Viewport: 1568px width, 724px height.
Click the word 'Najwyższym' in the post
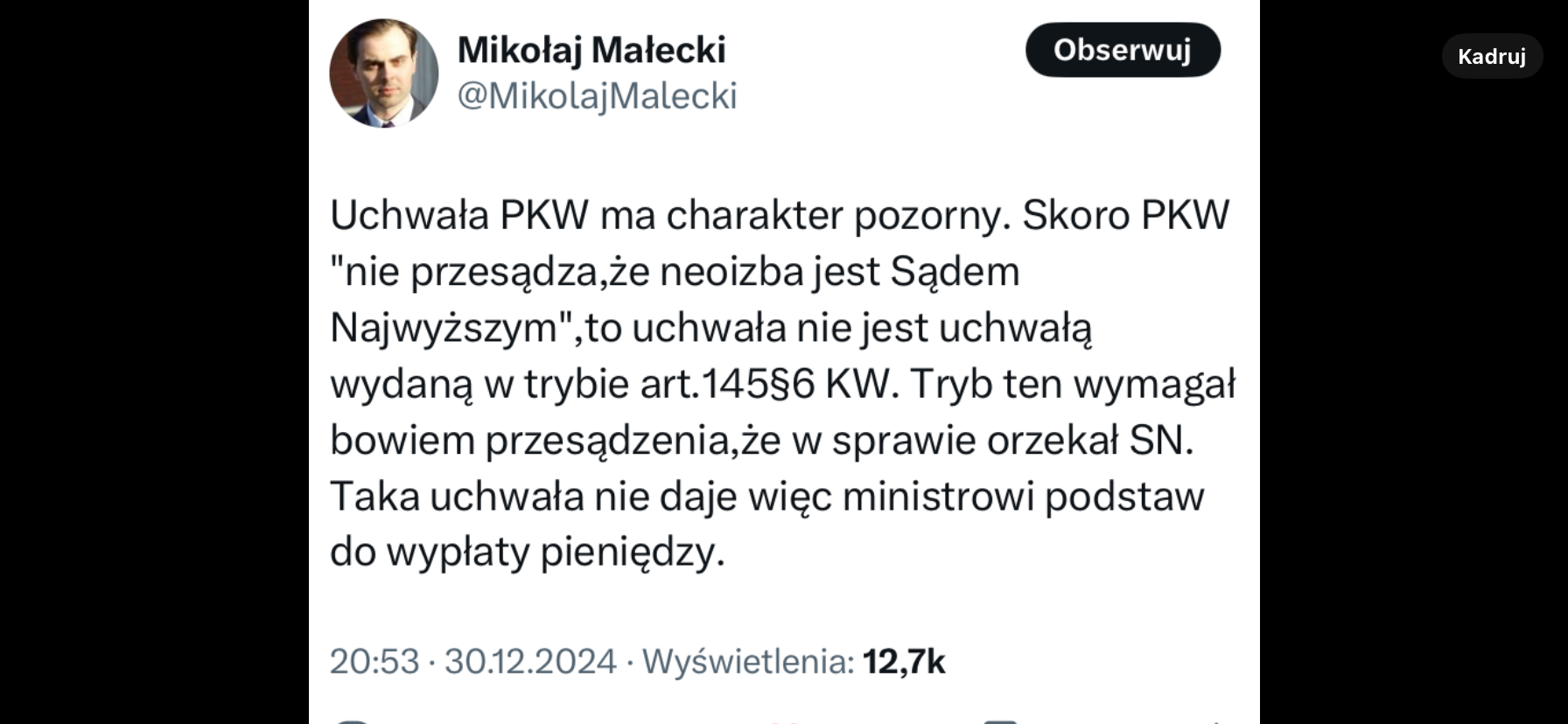444,329
